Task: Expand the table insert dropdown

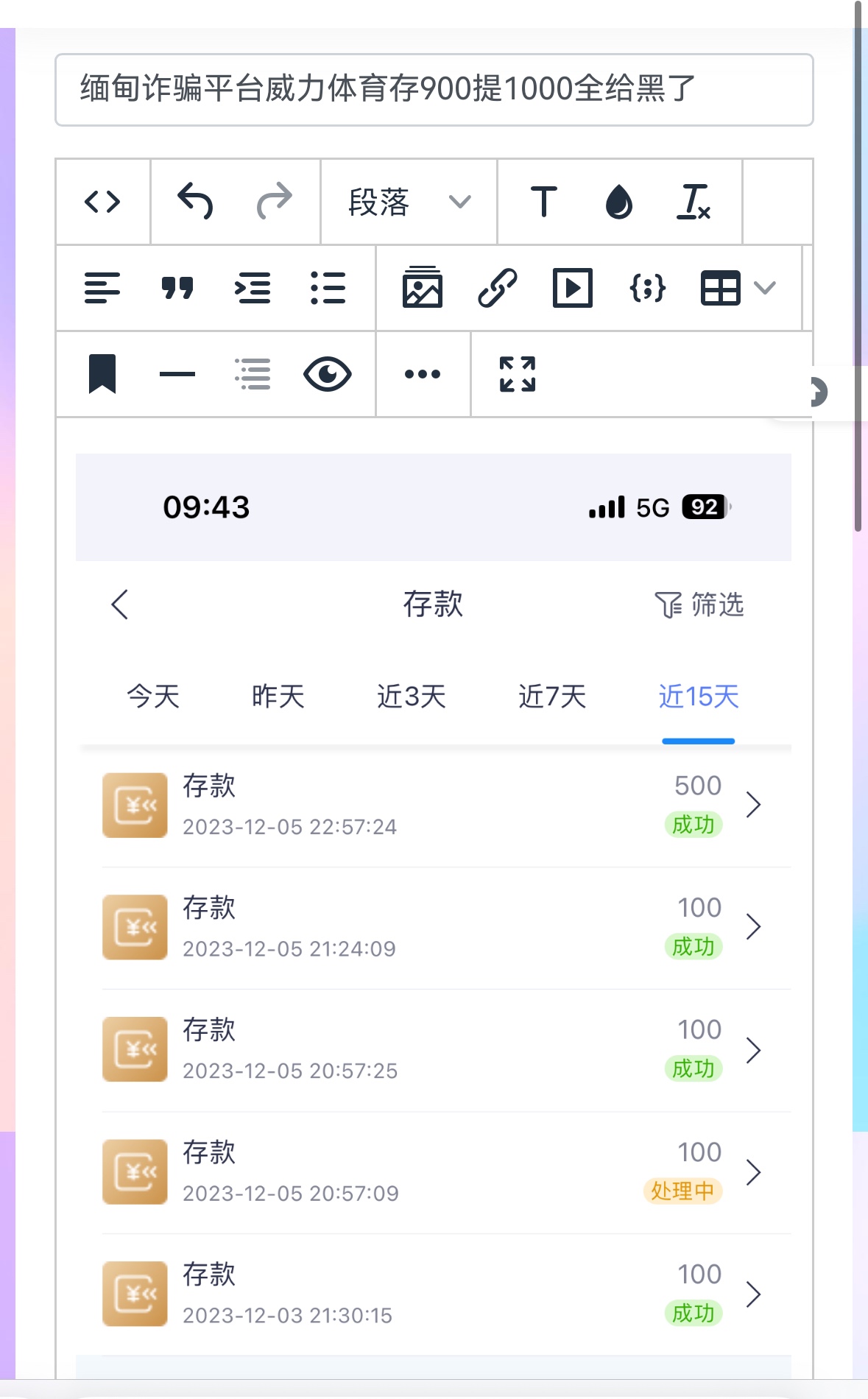Action: pyautogui.click(x=766, y=288)
